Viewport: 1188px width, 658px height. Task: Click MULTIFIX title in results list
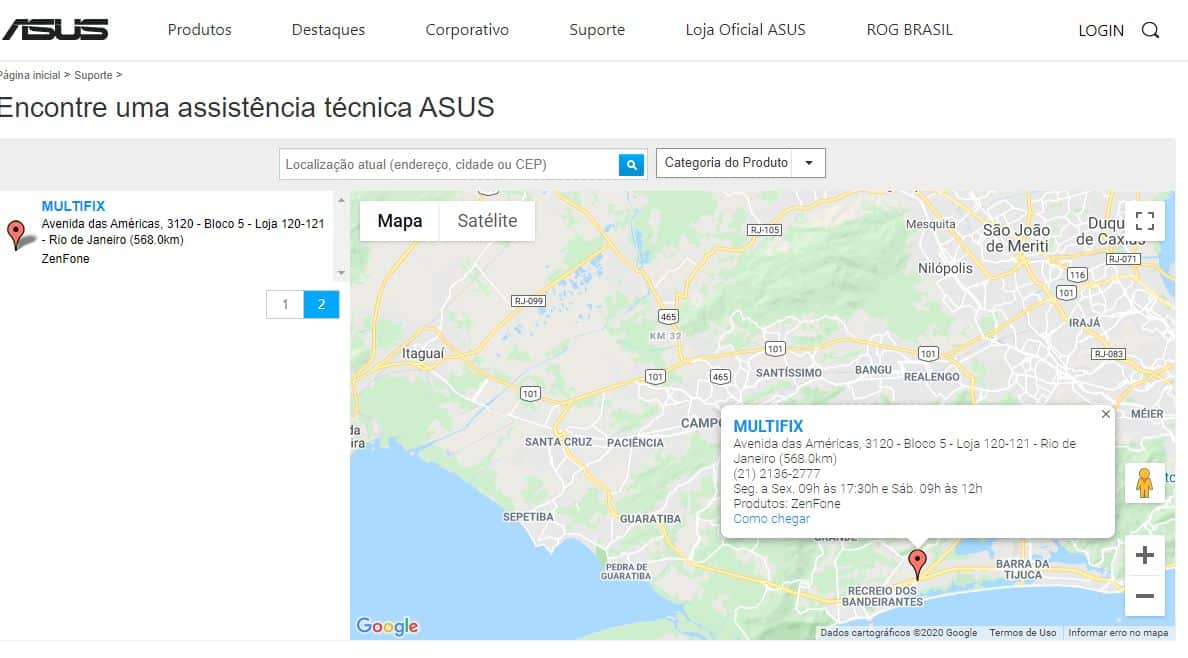[x=73, y=206]
